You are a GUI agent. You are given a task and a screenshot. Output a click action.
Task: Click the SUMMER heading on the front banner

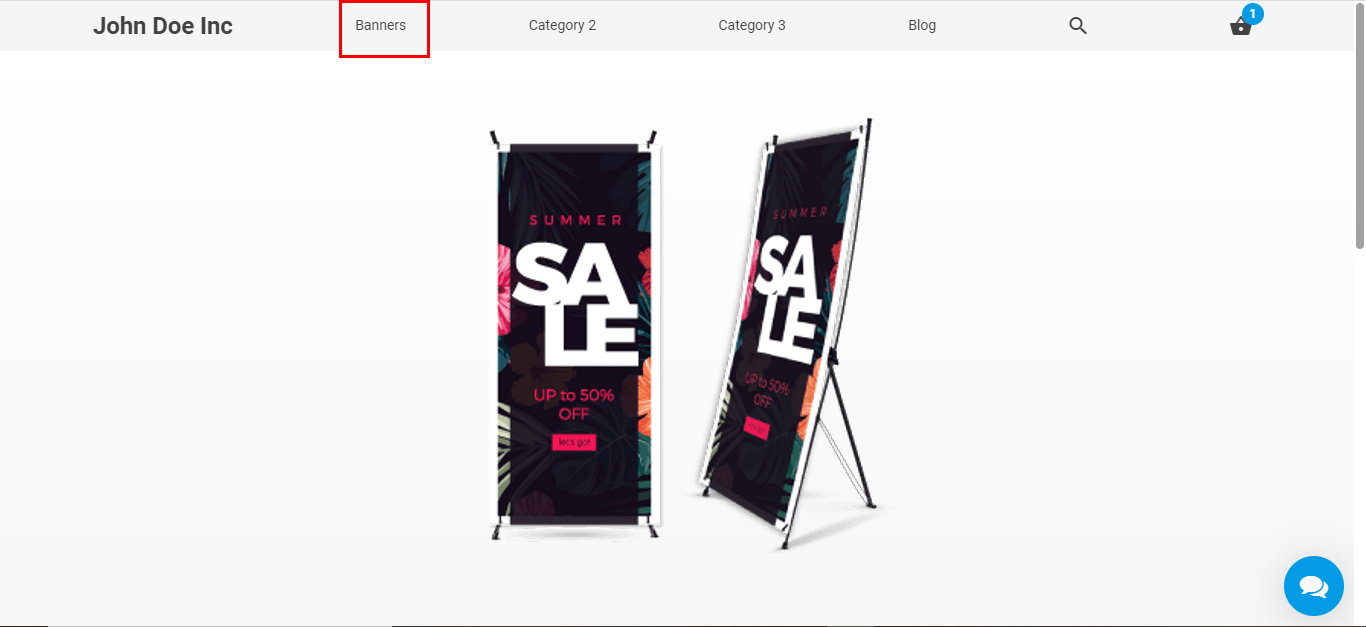click(575, 220)
